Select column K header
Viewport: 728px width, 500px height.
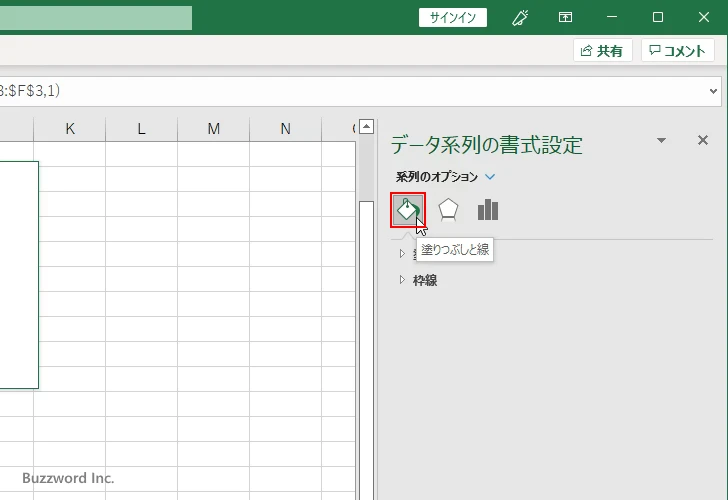(x=70, y=129)
